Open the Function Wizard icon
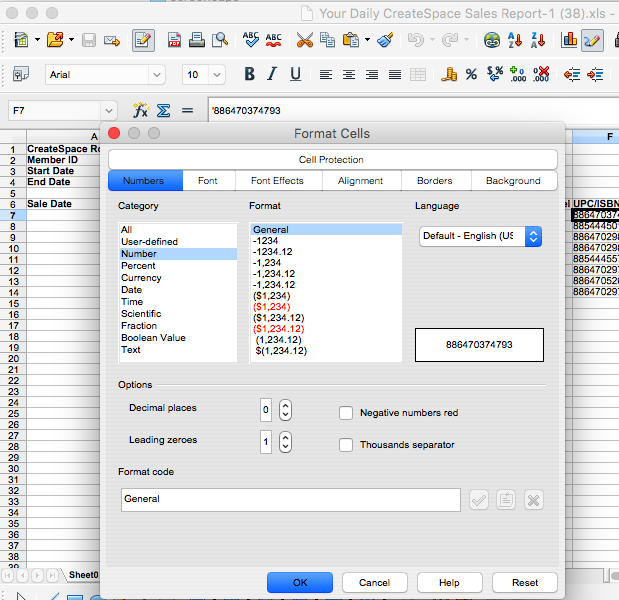619x600 pixels. click(x=140, y=110)
